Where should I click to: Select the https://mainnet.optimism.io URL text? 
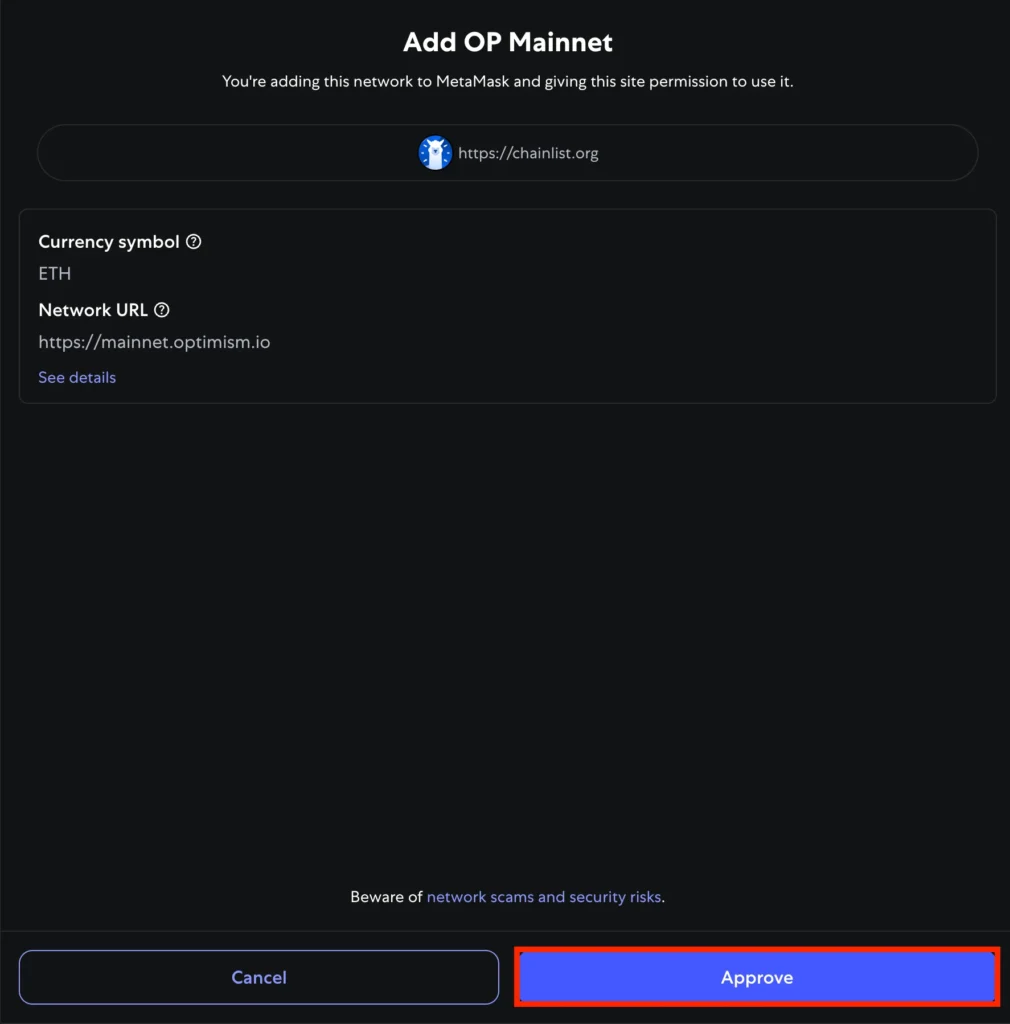154,342
